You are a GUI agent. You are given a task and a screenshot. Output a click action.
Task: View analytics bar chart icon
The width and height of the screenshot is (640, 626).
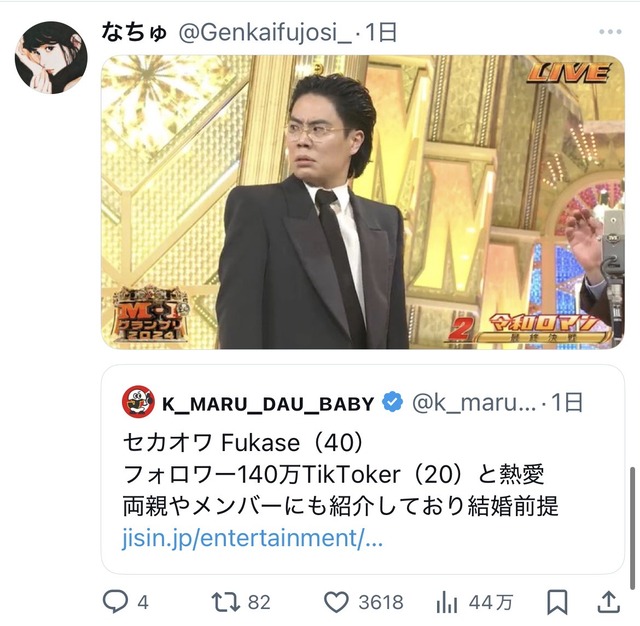[447, 602]
